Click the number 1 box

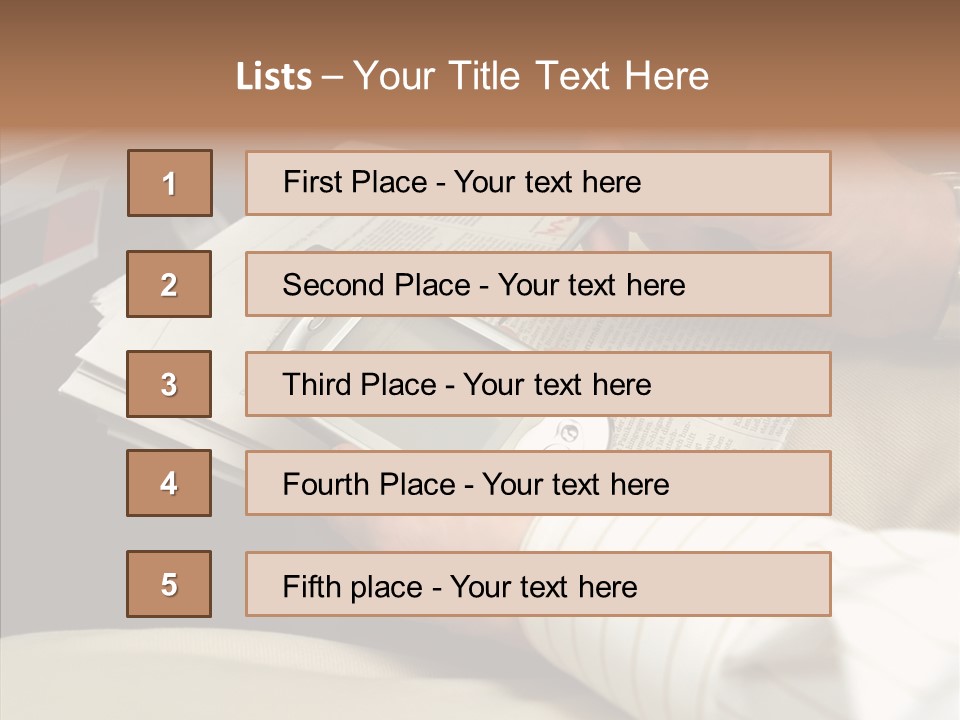[170, 183]
